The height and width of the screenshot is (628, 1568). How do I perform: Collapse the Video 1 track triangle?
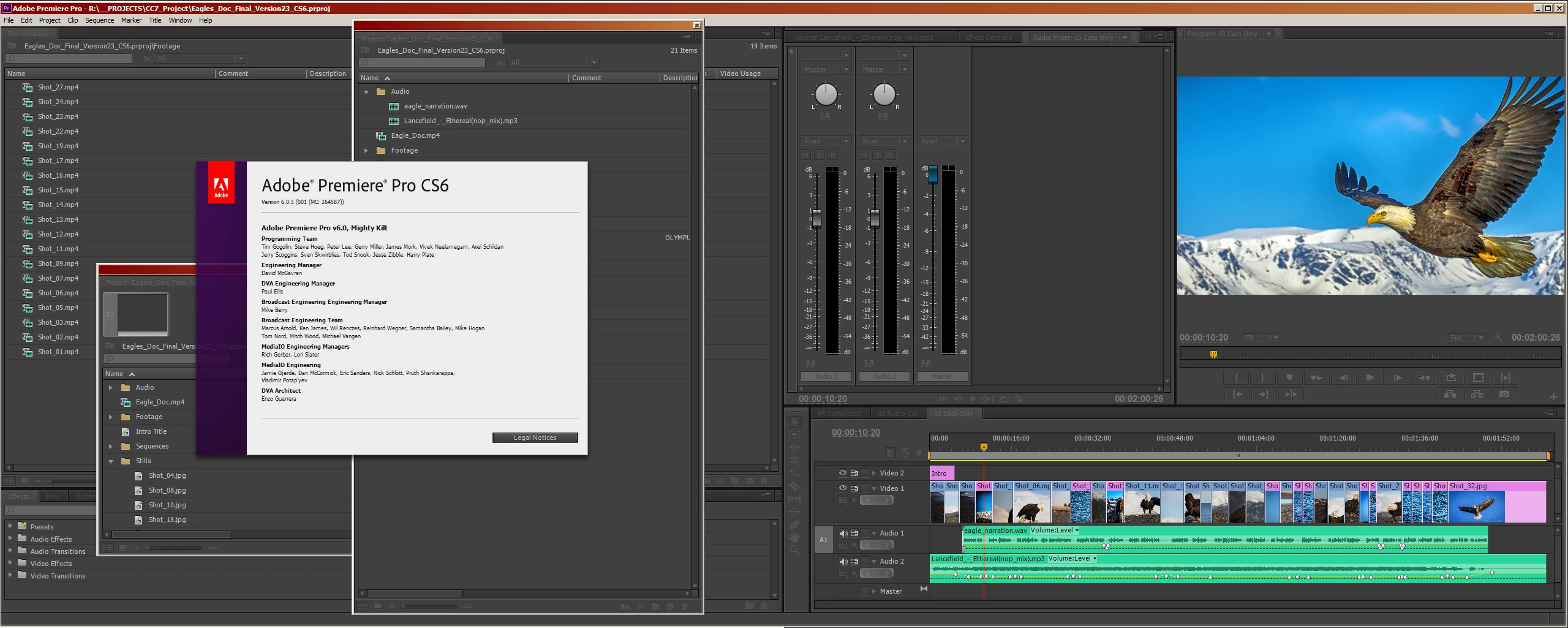coord(874,488)
